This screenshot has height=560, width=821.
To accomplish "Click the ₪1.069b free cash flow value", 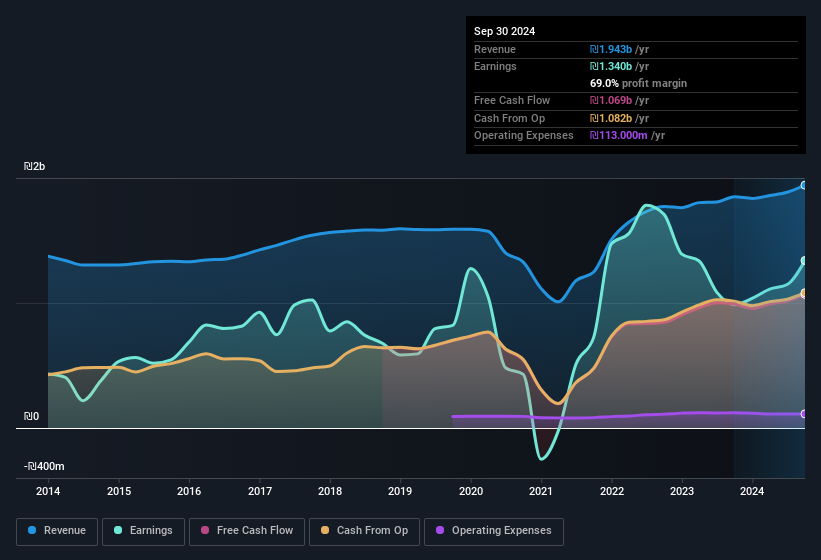I will 611,100.
